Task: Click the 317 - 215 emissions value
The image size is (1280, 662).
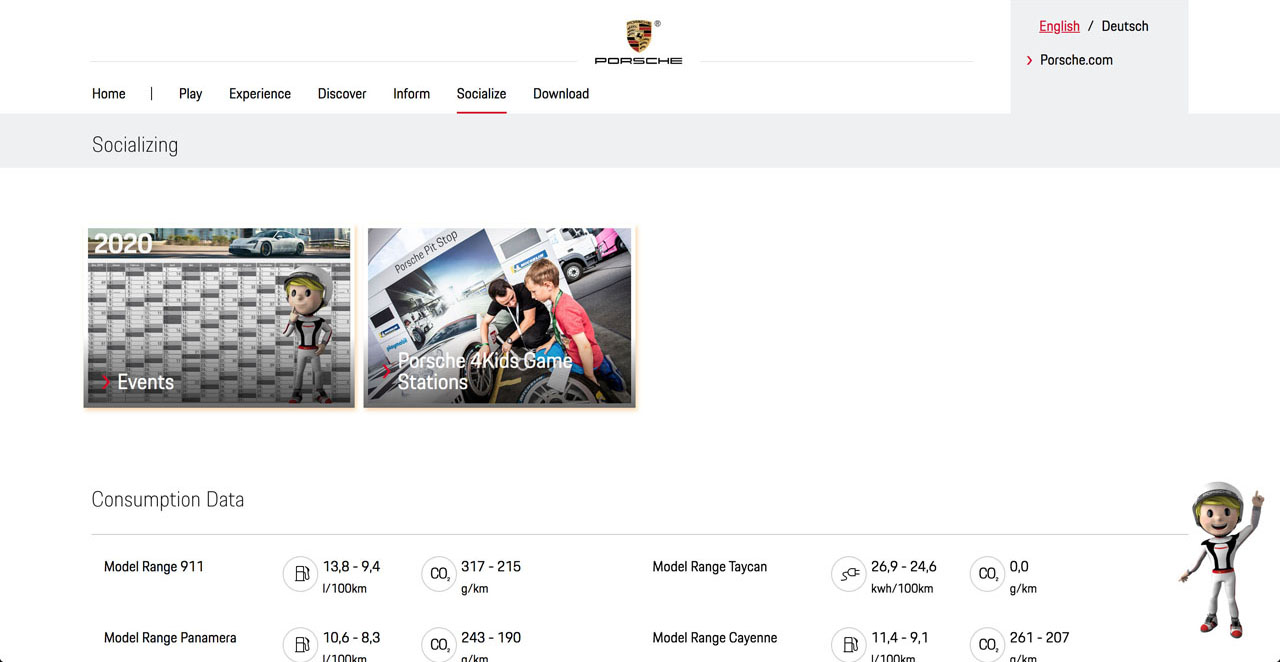Action: 491,566
